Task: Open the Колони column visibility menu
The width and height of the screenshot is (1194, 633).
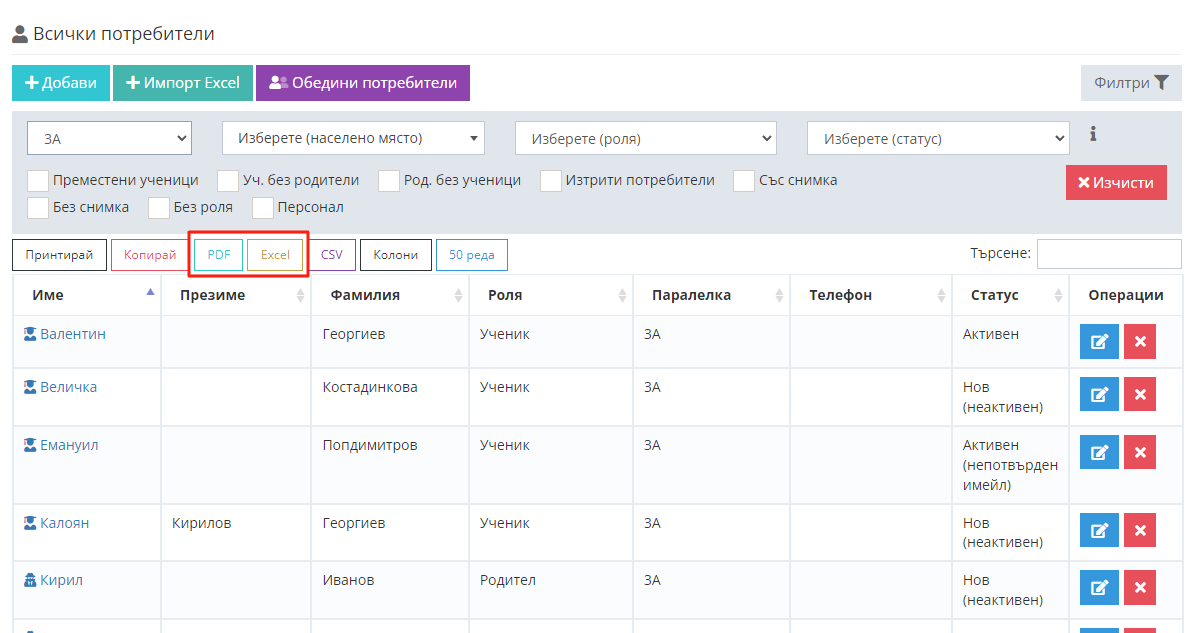Action: coord(396,255)
